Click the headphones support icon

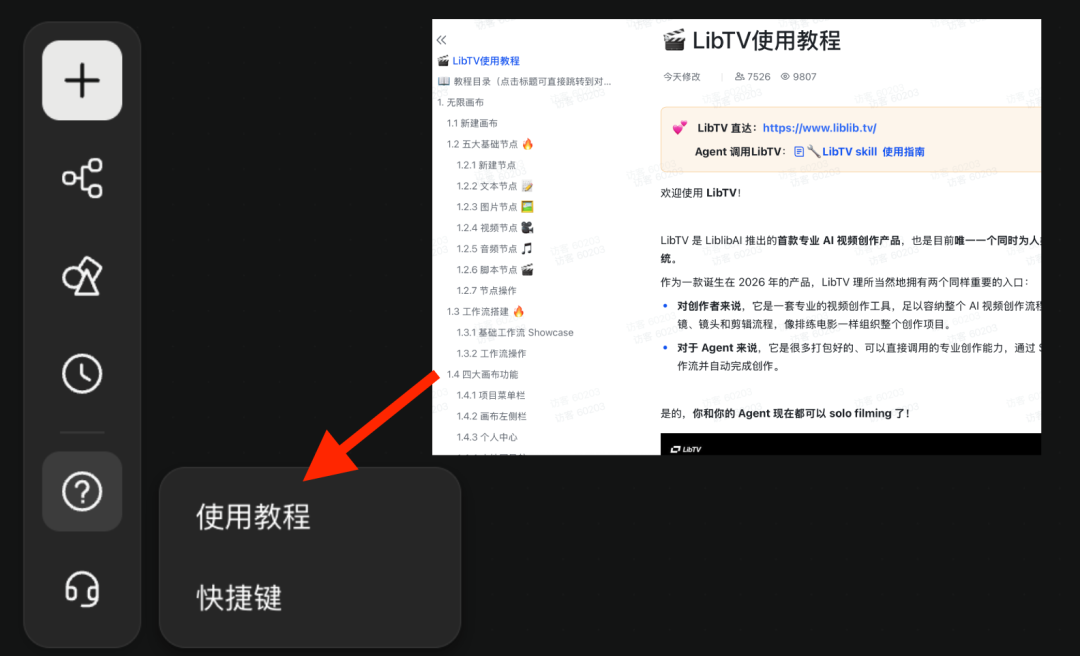tap(81, 590)
